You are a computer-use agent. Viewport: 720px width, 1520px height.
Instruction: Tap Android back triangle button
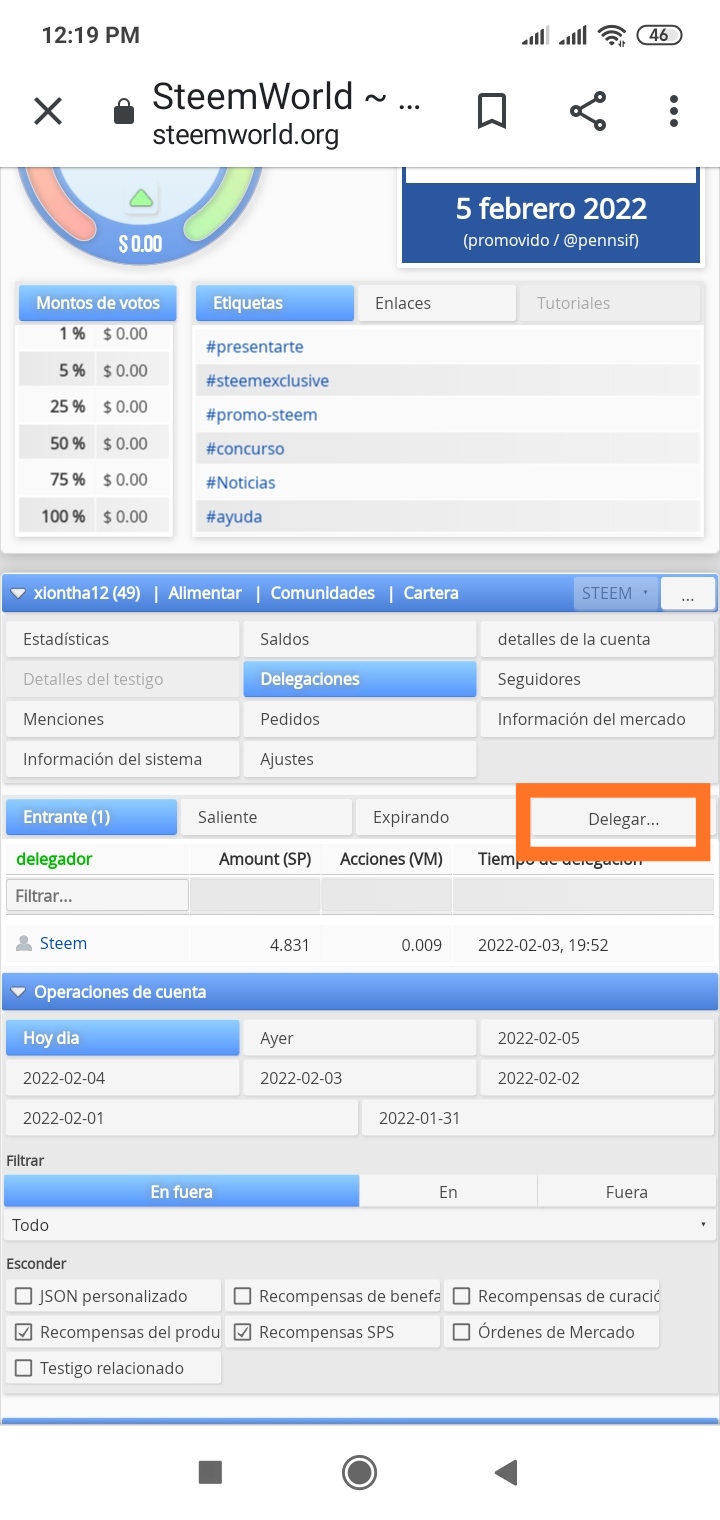[506, 1471]
